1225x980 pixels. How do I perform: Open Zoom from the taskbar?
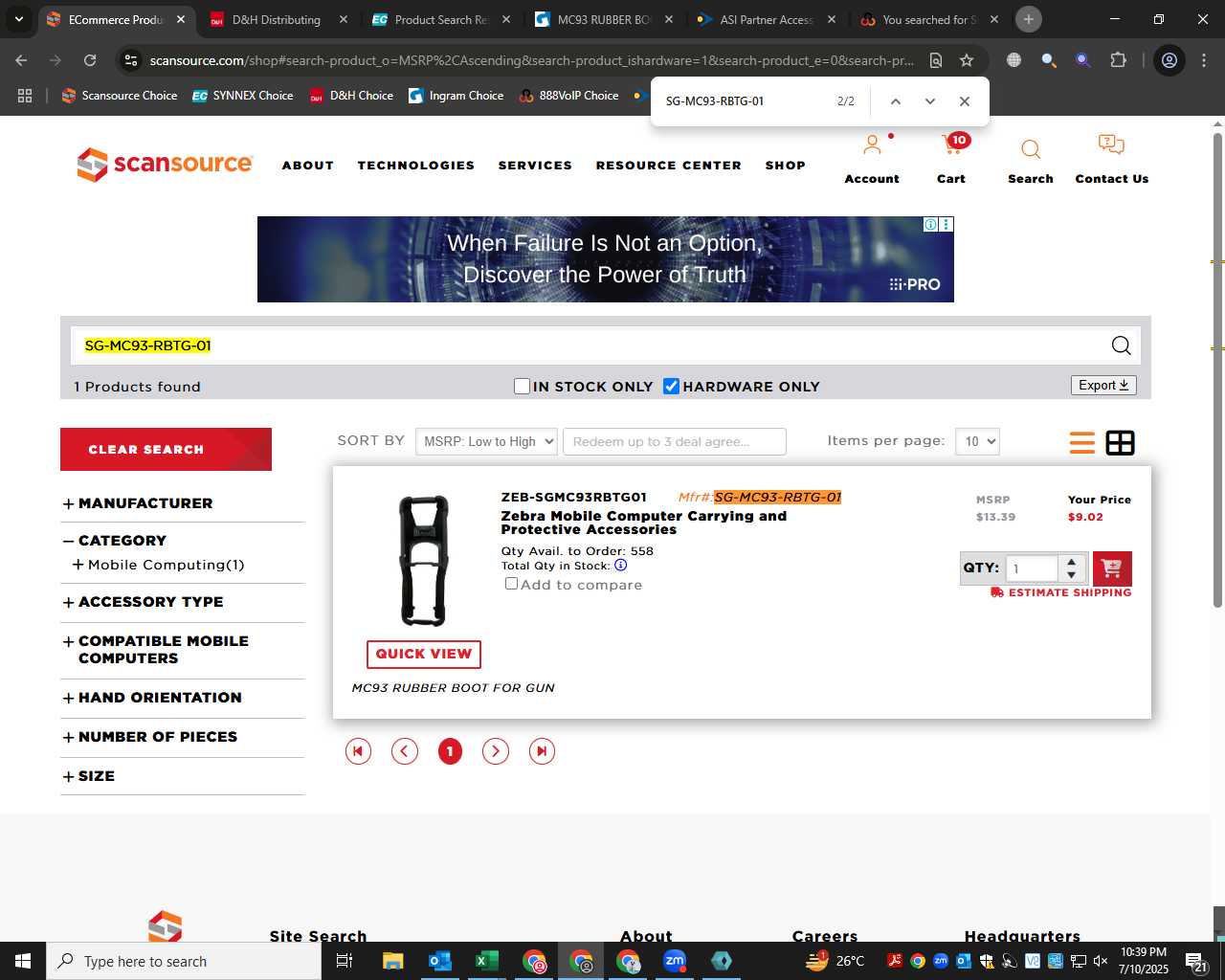(x=675, y=961)
